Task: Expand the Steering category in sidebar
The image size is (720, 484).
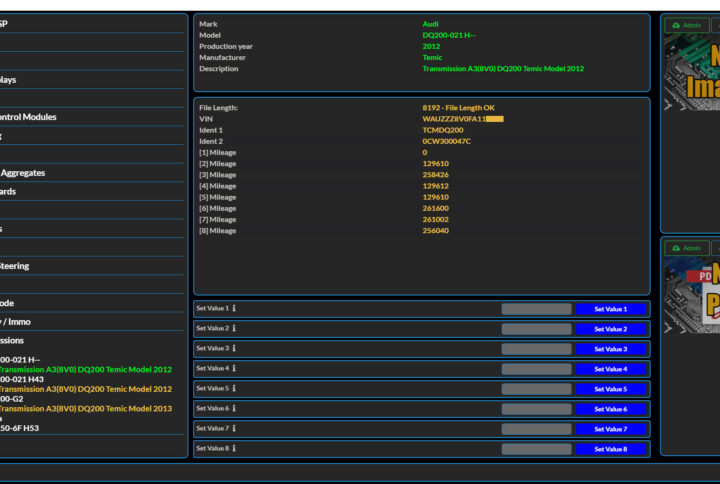Action: 14,266
